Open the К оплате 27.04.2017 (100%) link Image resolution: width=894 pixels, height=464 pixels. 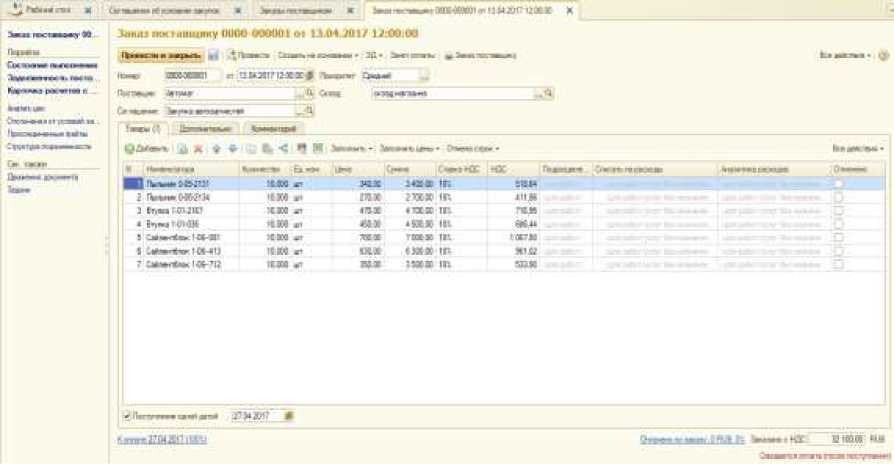[x=162, y=440]
